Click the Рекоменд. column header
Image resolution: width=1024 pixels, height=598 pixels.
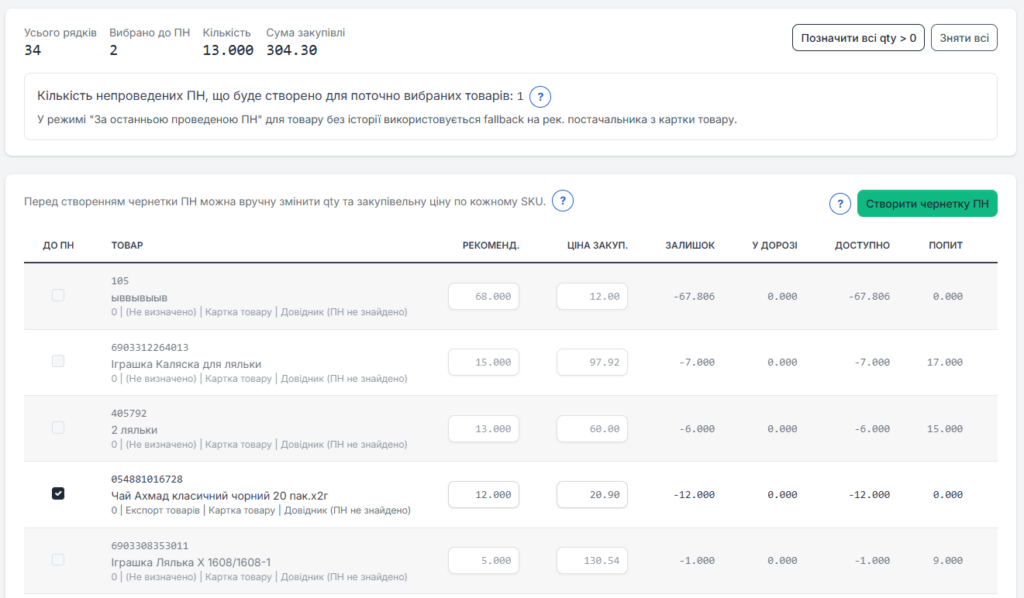click(490, 245)
